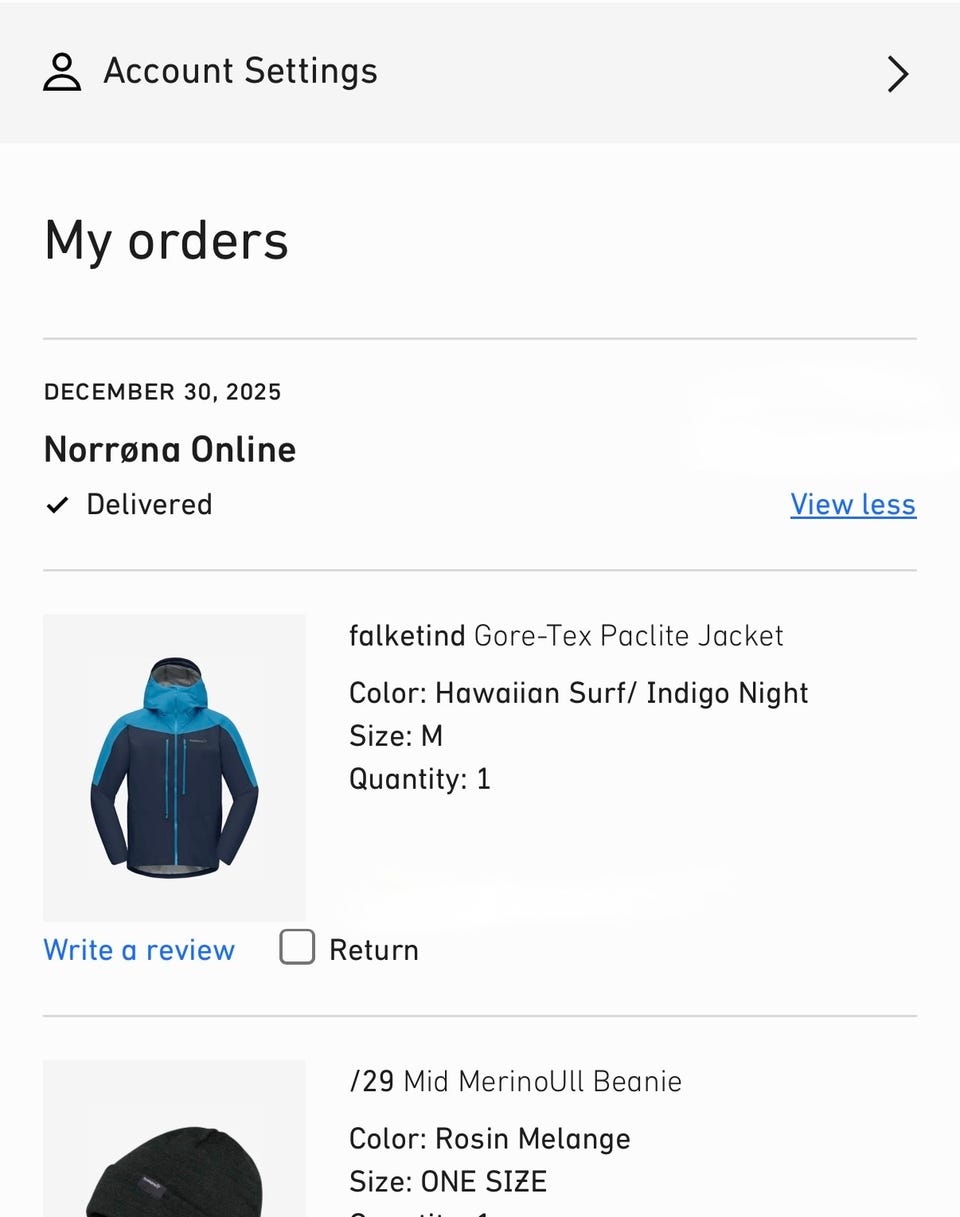Click the Account Settings label
Image resolution: width=960 pixels, height=1217 pixels.
tap(240, 71)
